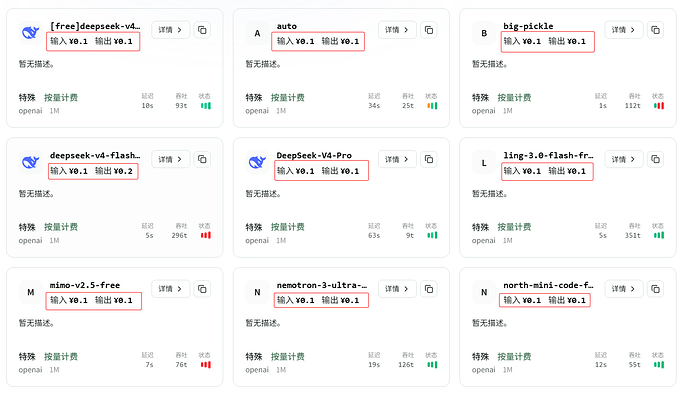690x397 pixels.
Task: Click red status bars of deepseek-v4-flash card
Action: (206, 235)
